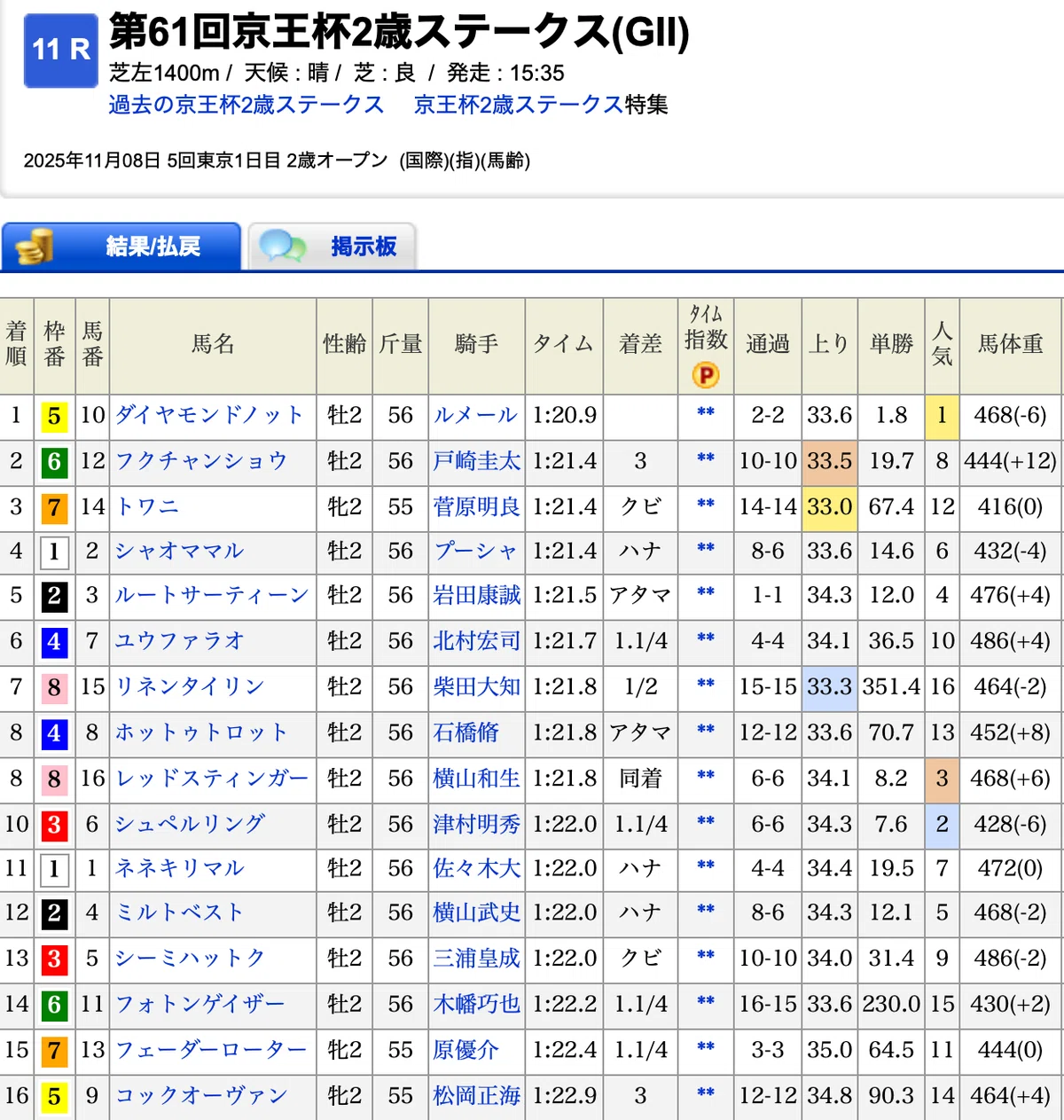Click the 通過 column header
This screenshot has height=1120, width=1064.
click(768, 345)
